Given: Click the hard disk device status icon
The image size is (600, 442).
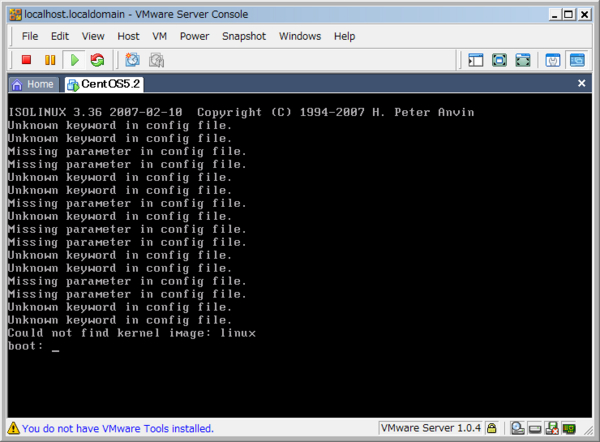Looking at the screenshot, I should (x=518, y=428).
